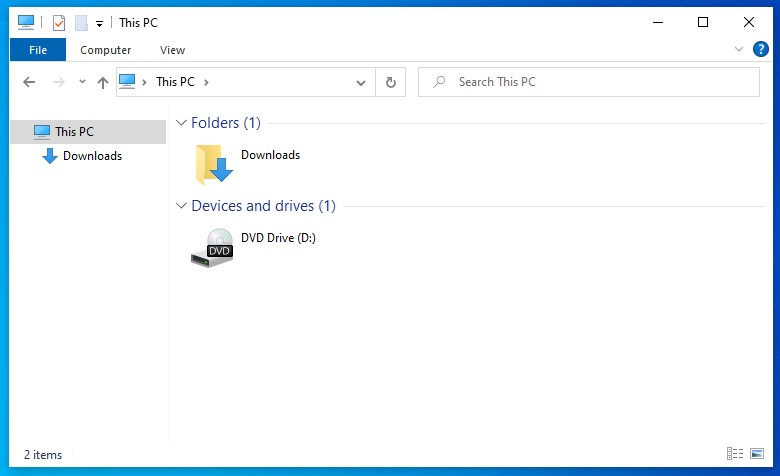Open the File menu

coord(38,50)
